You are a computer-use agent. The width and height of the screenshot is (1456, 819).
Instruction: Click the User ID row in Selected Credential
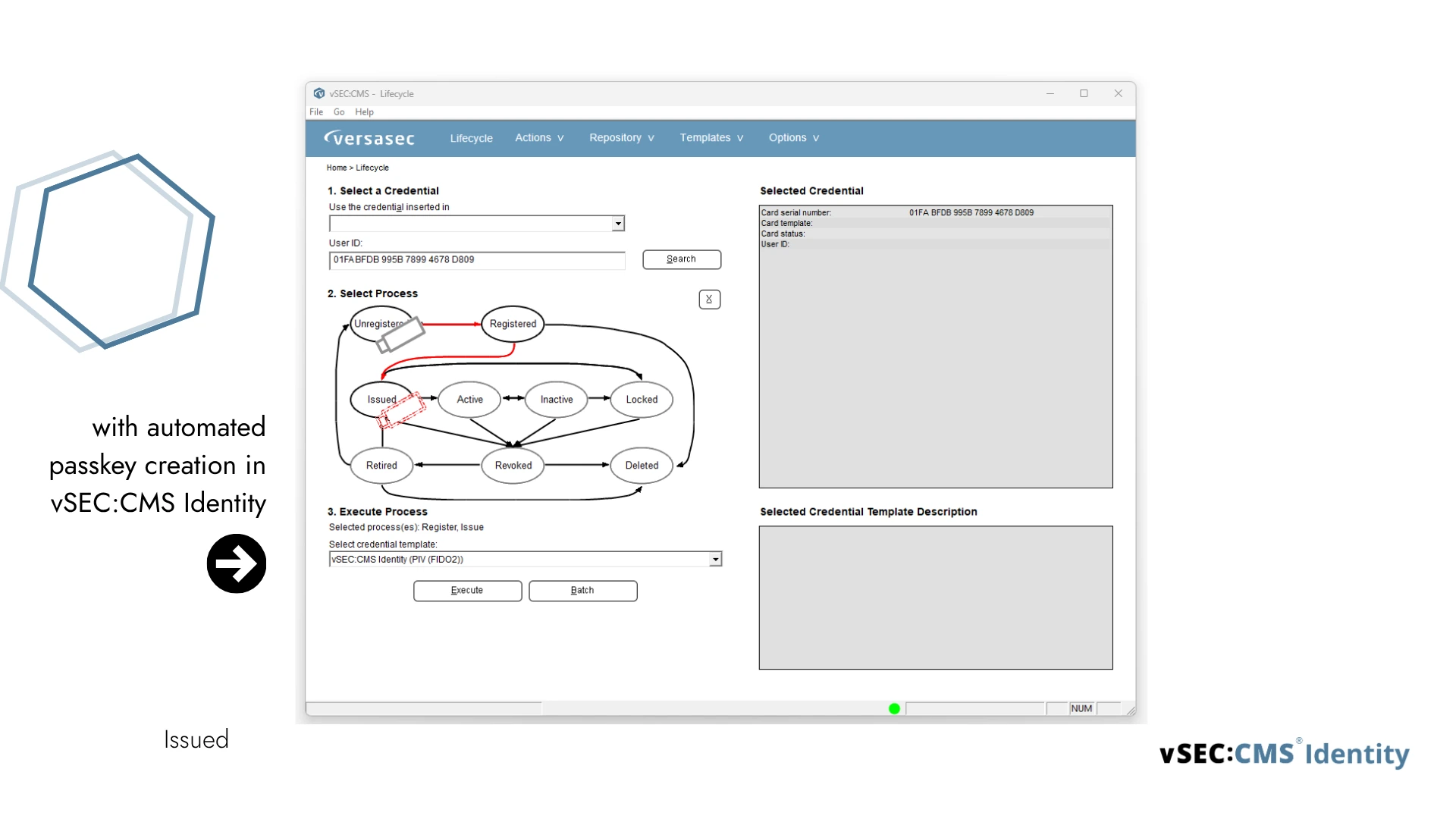click(936, 245)
